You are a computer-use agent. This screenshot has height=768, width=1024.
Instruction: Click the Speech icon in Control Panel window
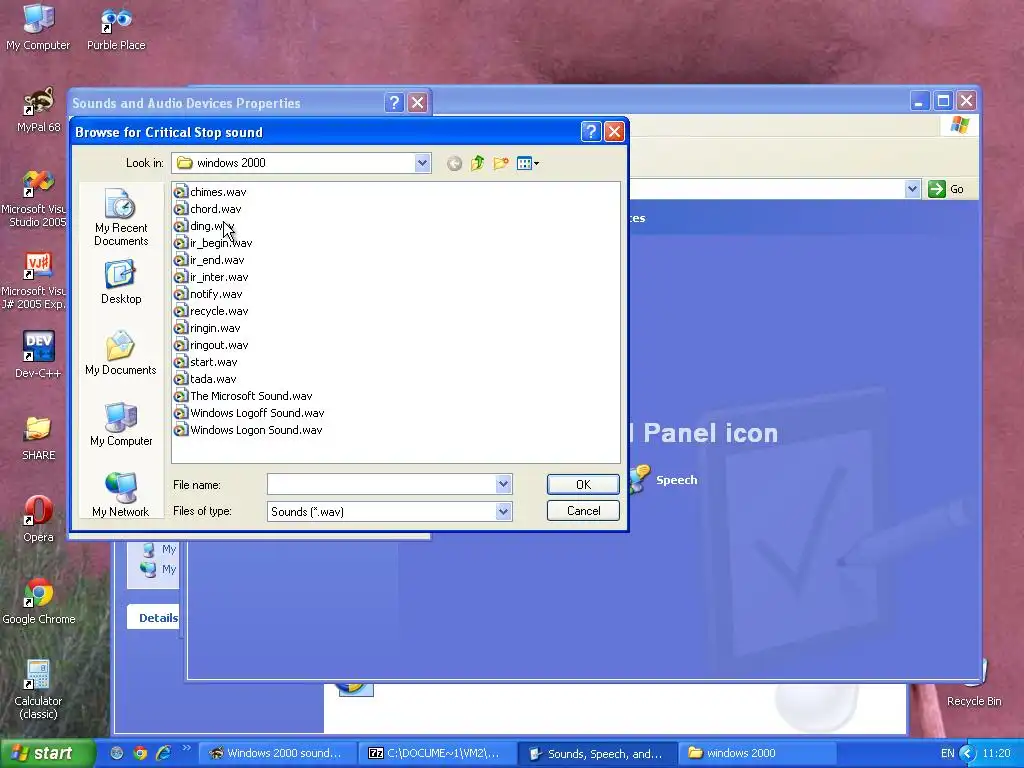(664, 479)
